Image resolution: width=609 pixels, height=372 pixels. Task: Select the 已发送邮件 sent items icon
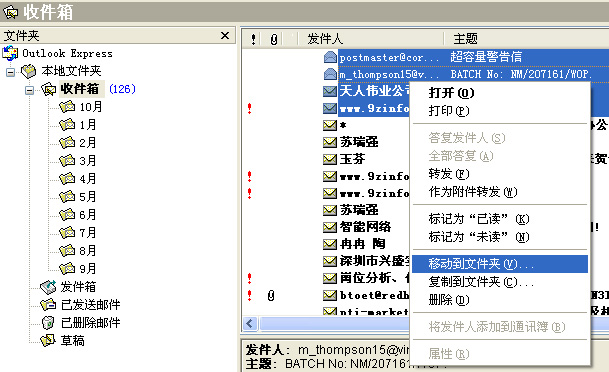coord(48,305)
